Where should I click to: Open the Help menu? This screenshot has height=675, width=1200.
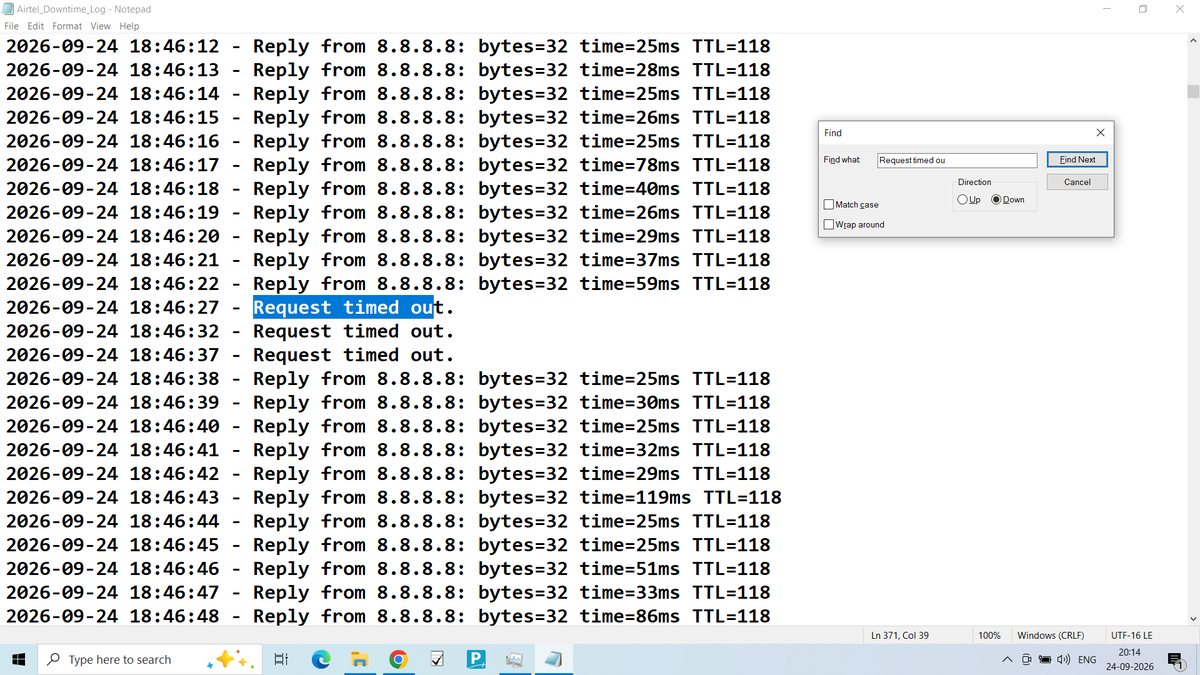(130, 26)
